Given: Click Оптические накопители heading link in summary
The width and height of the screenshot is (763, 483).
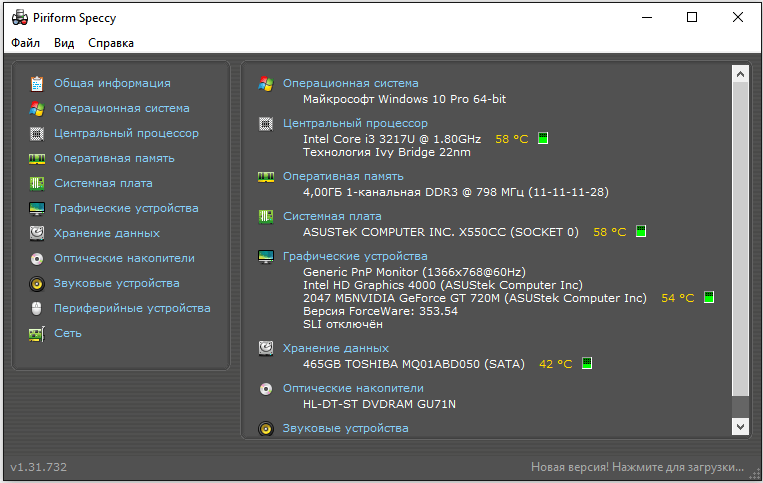Looking at the screenshot, I should [353, 388].
